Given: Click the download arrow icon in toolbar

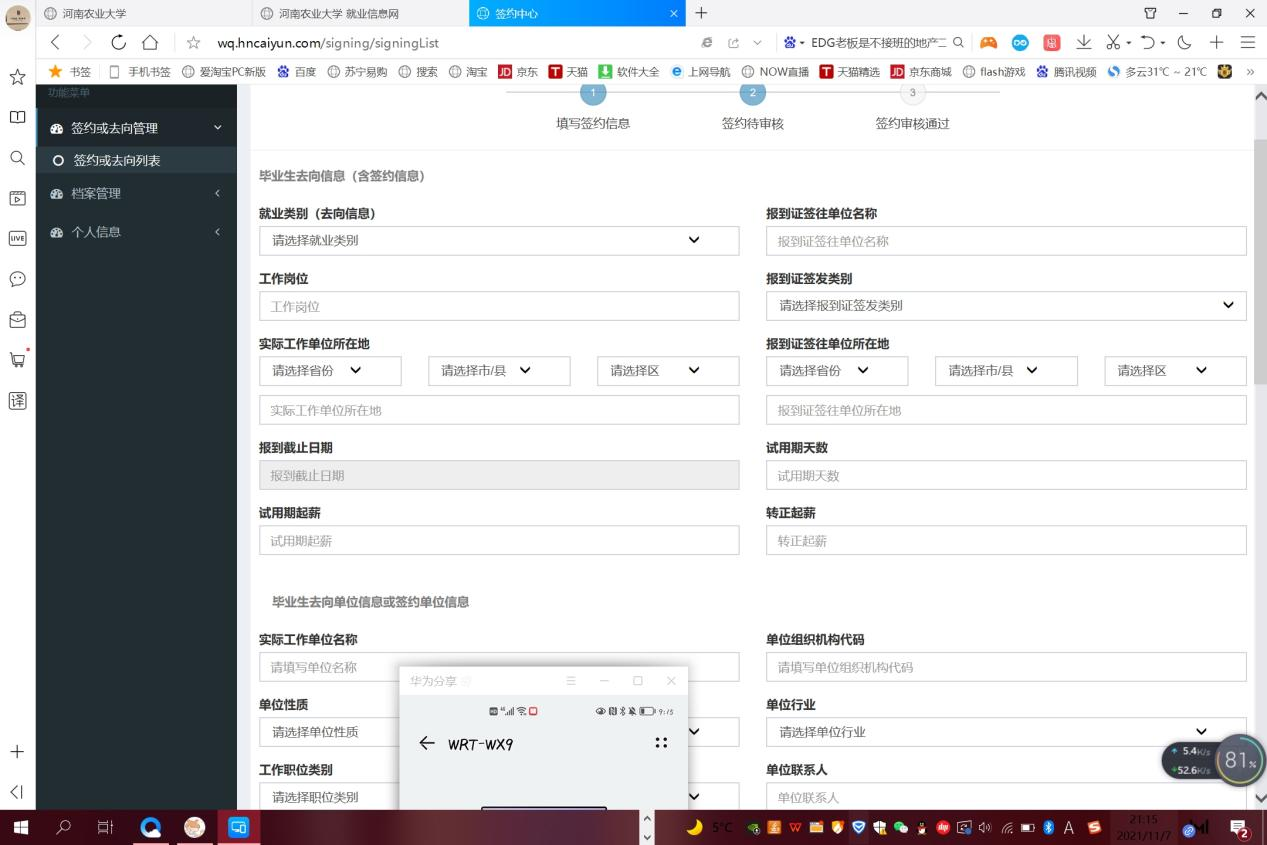Looking at the screenshot, I should (x=1083, y=43).
